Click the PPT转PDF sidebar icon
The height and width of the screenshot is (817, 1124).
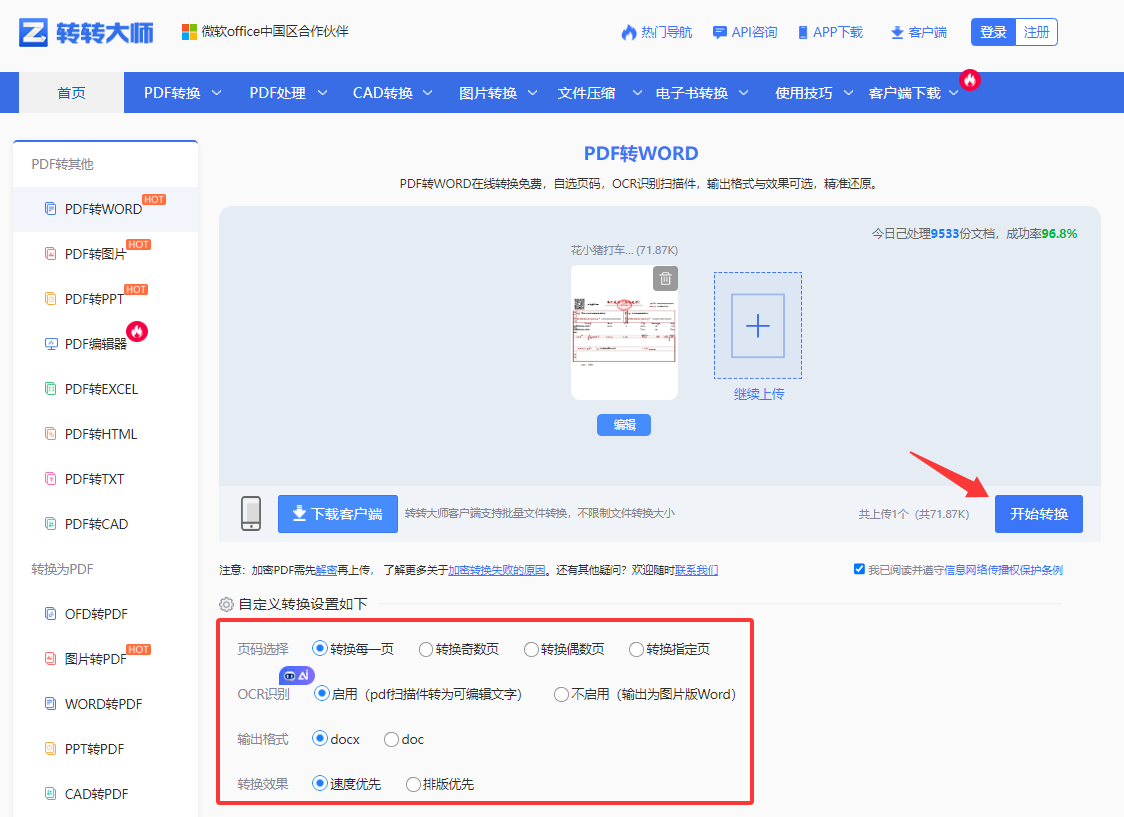pos(50,749)
